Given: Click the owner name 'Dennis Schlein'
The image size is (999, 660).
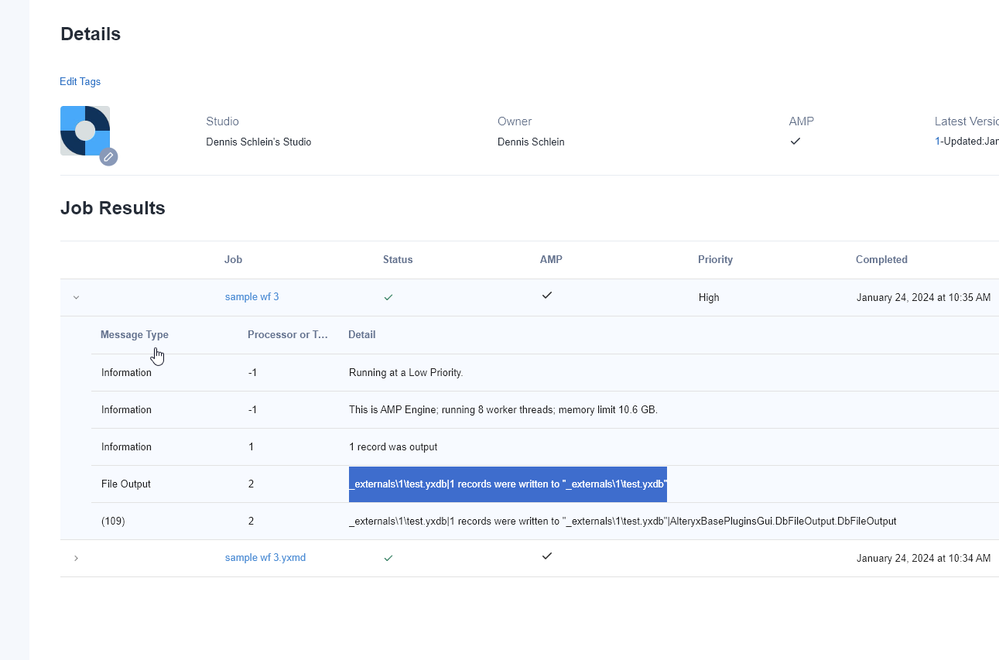Looking at the screenshot, I should tap(531, 142).
